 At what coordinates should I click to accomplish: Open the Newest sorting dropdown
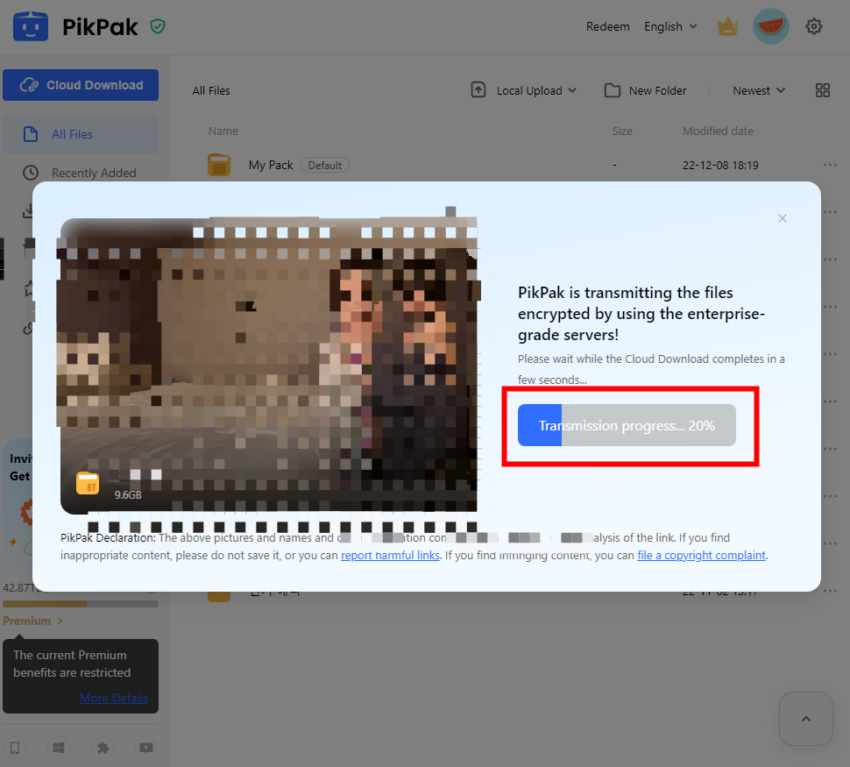point(757,90)
